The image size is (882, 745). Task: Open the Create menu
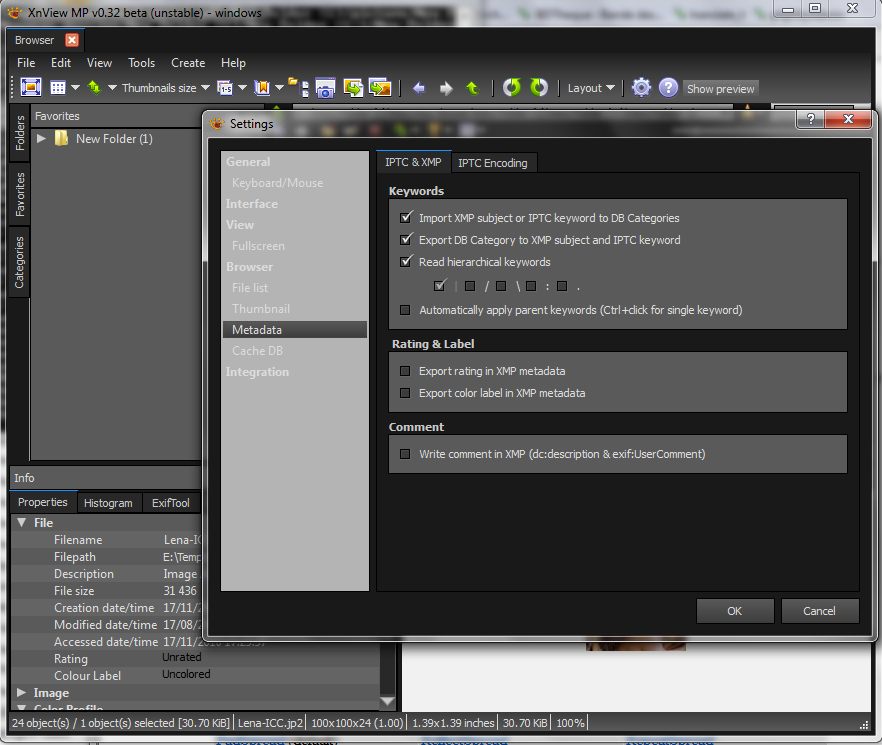point(188,62)
